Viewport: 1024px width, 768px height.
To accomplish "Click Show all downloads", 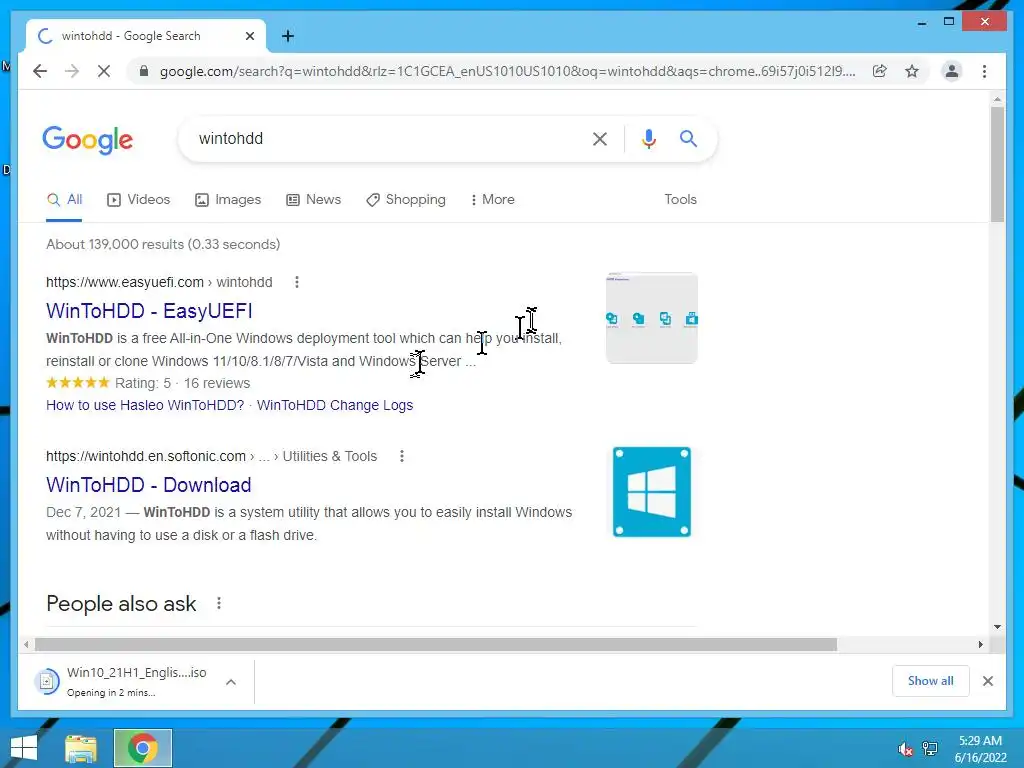I will click(x=930, y=681).
